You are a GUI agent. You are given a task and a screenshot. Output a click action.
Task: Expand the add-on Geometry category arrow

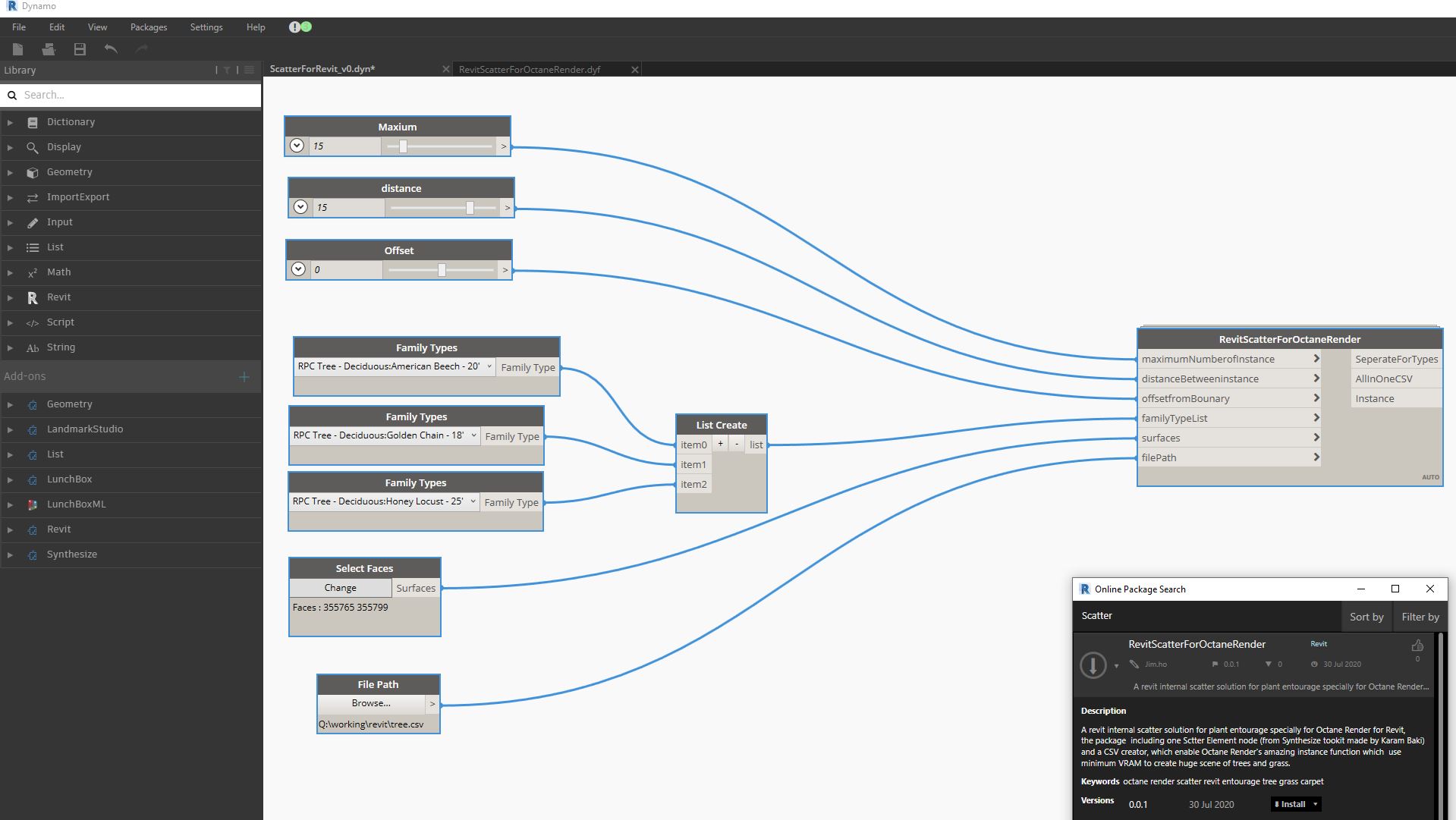pyautogui.click(x=10, y=404)
